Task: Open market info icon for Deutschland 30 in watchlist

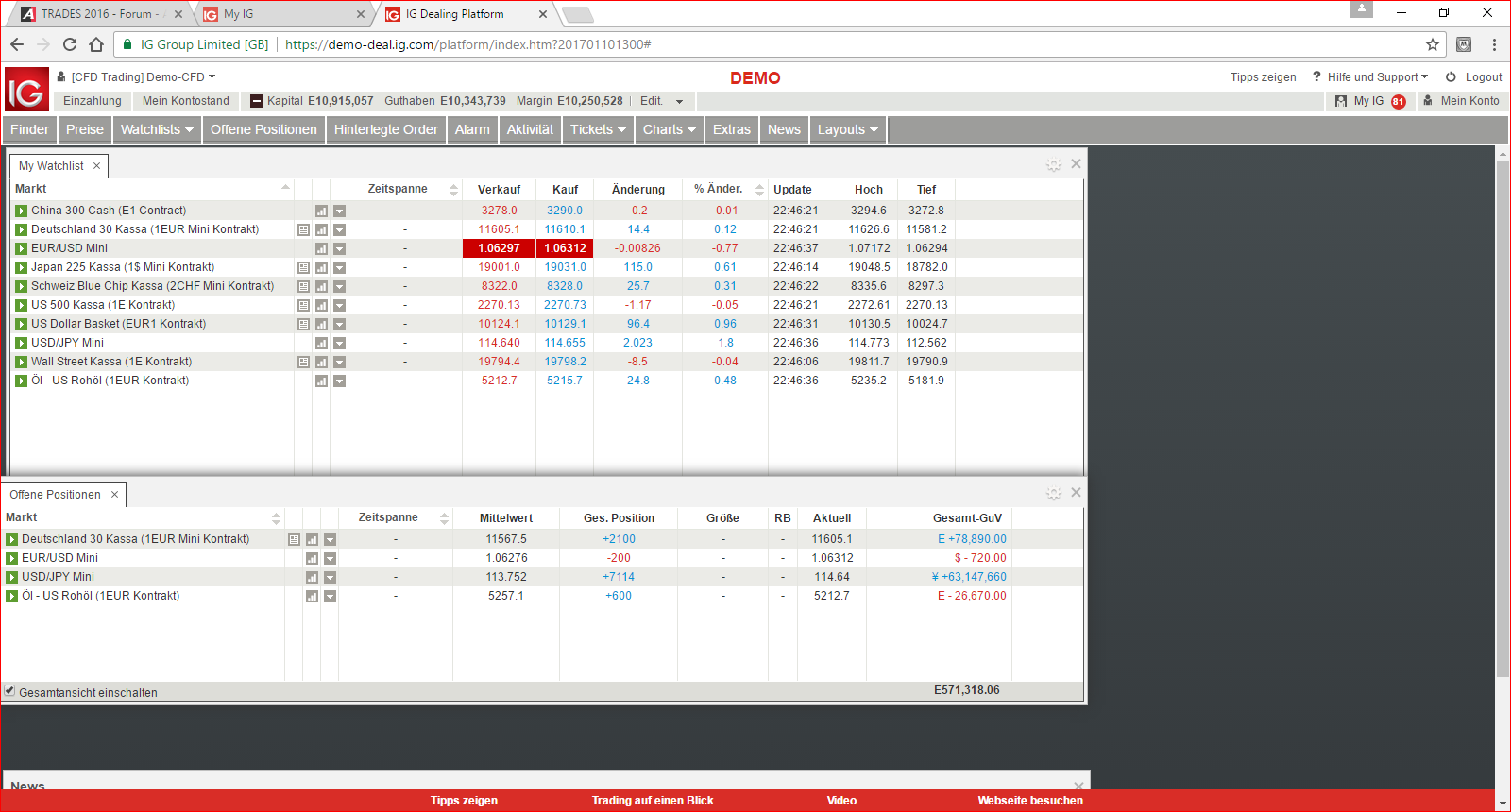Action: coord(303,229)
